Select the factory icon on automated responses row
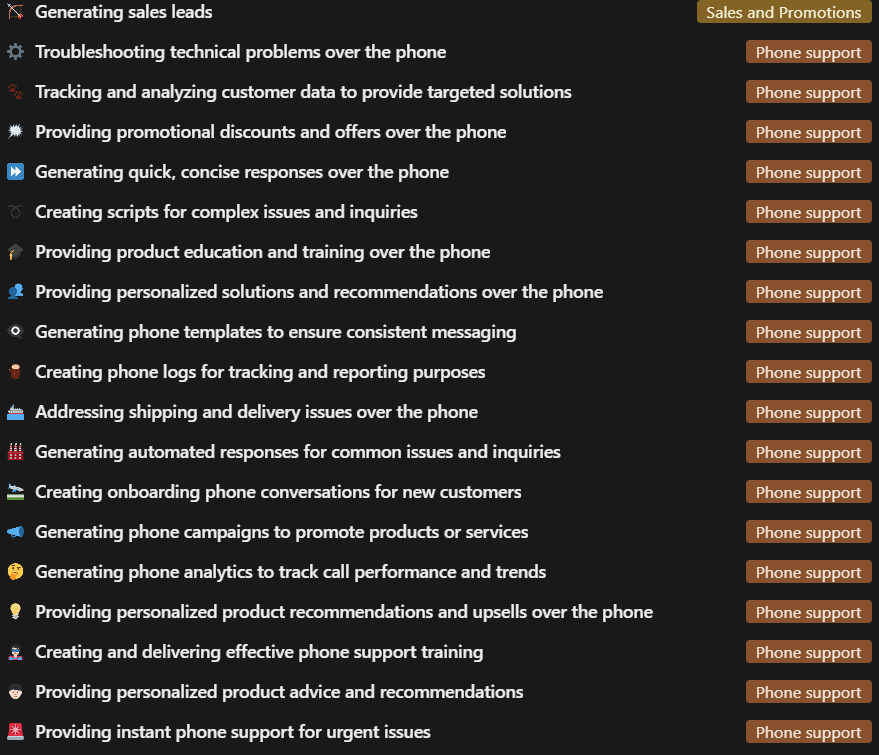This screenshot has height=755, width=879. pyautogui.click(x=14, y=452)
